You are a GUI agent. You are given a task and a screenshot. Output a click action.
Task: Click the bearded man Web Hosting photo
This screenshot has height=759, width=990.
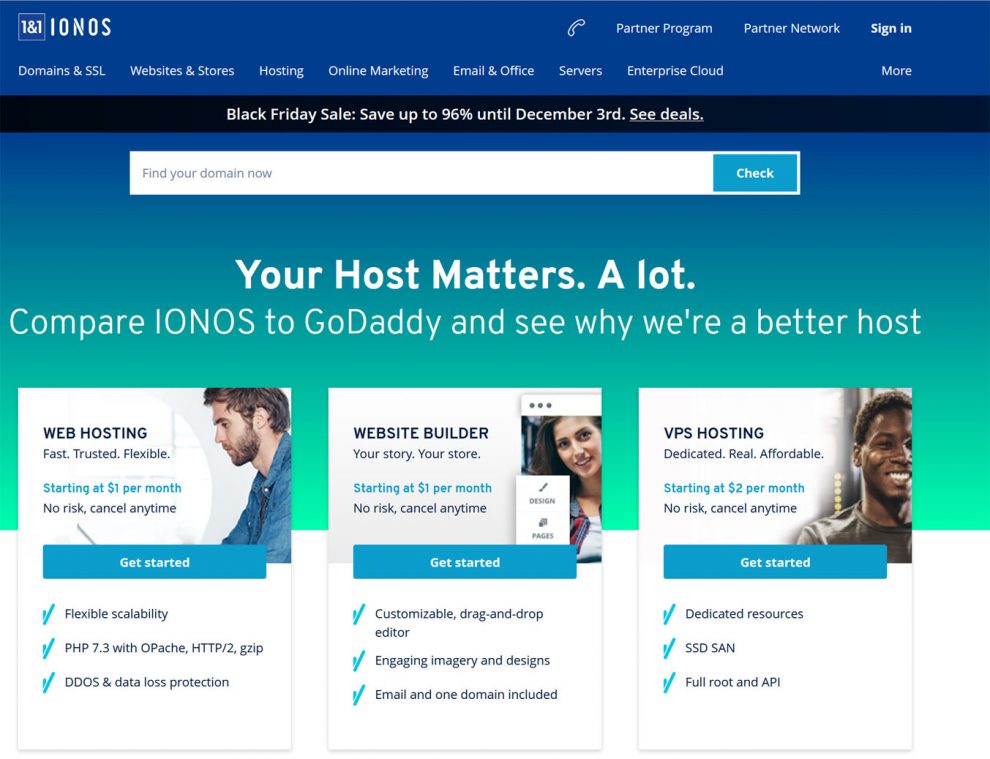[x=249, y=467]
